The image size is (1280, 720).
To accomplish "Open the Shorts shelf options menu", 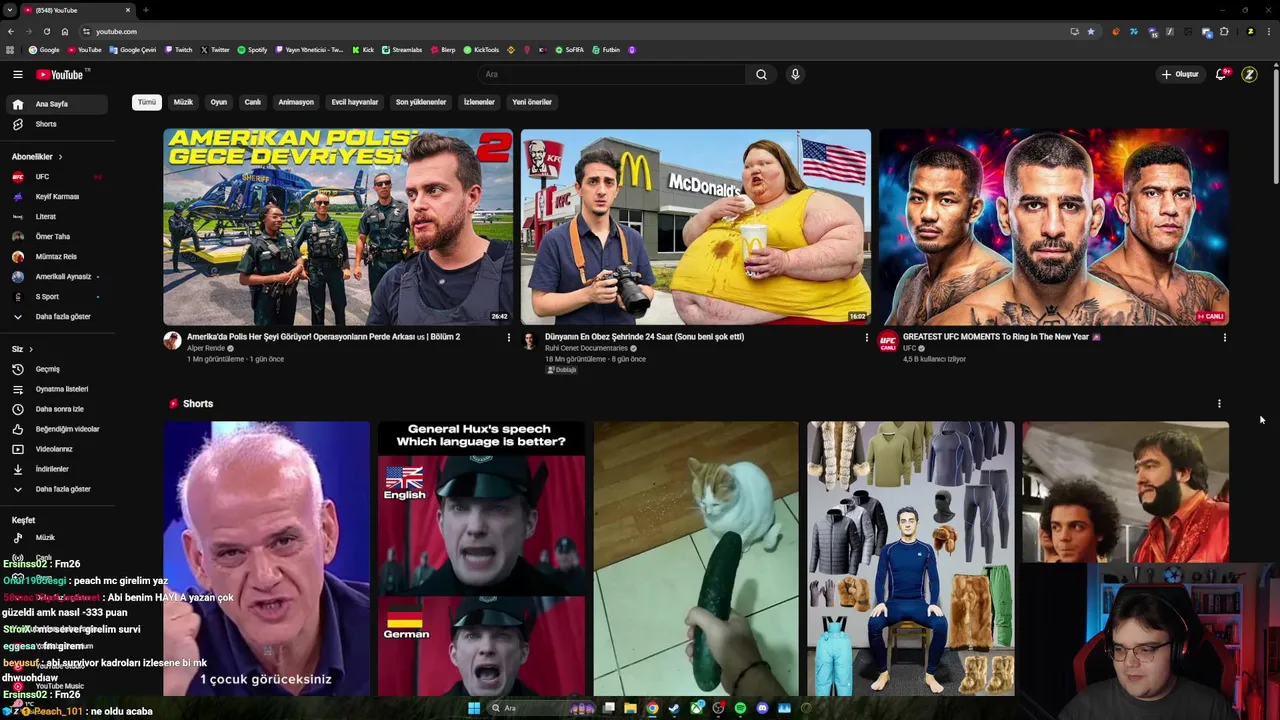I will coord(1219,404).
